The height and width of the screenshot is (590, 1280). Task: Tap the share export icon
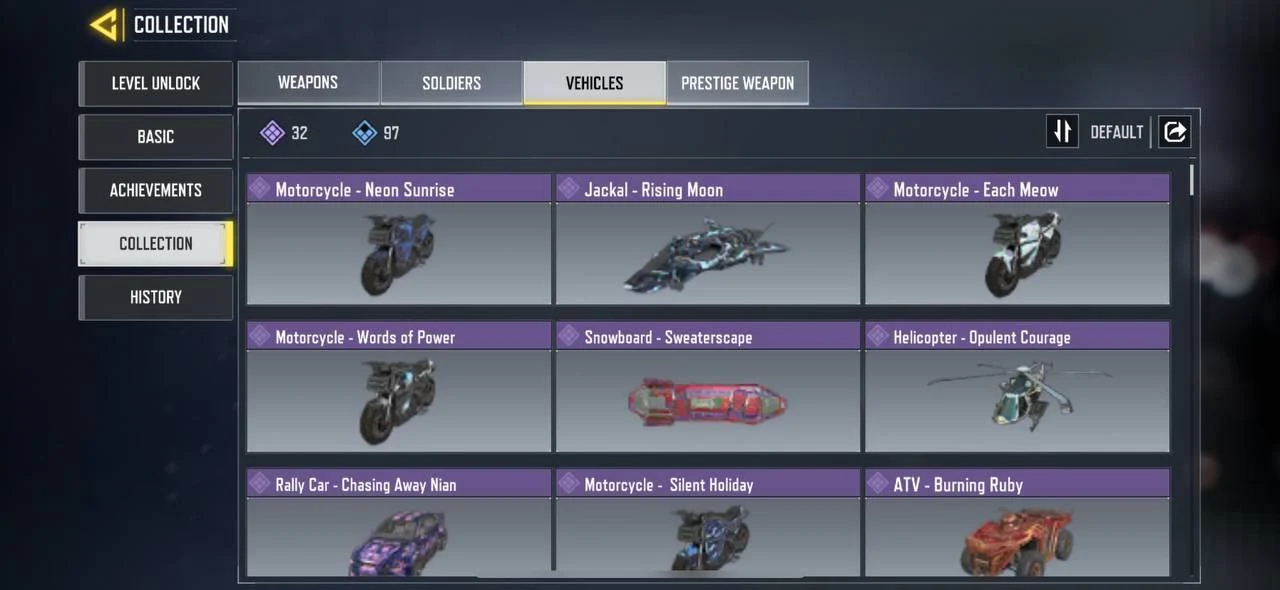click(1175, 131)
